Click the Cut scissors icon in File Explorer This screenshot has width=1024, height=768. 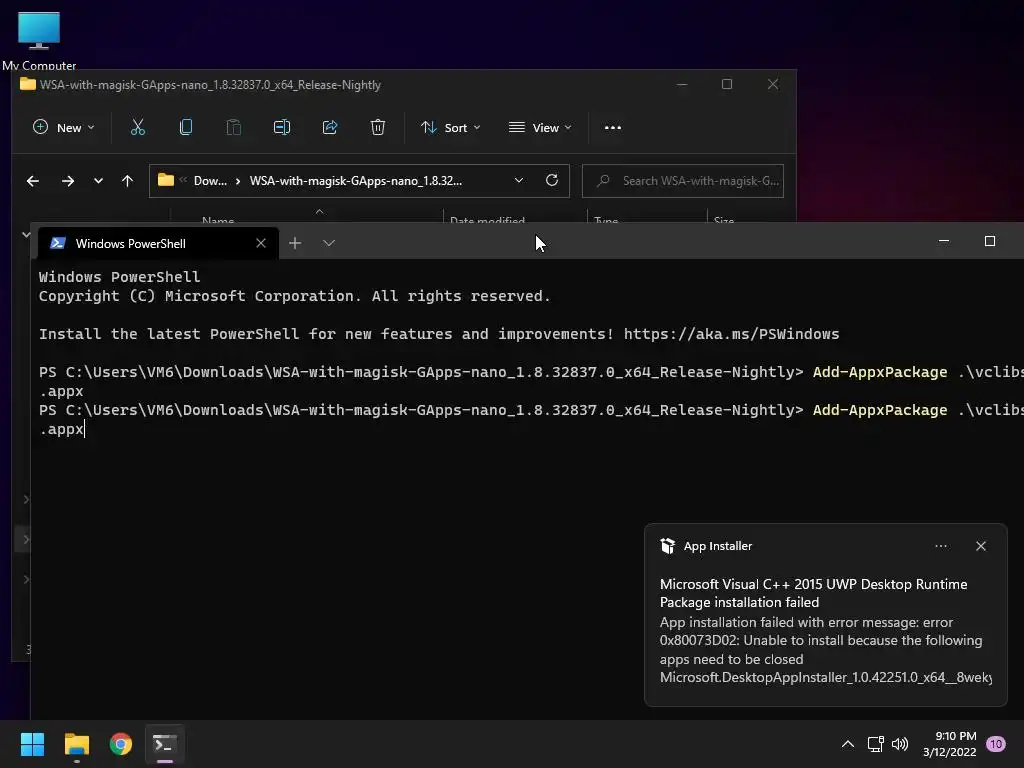[x=138, y=127]
